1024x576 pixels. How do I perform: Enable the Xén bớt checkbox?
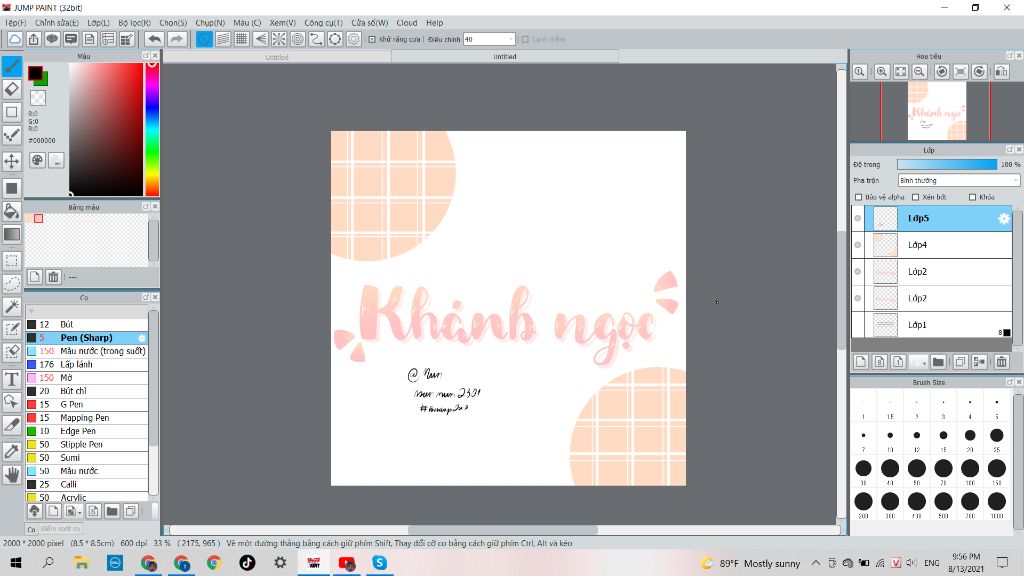tap(916, 197)
